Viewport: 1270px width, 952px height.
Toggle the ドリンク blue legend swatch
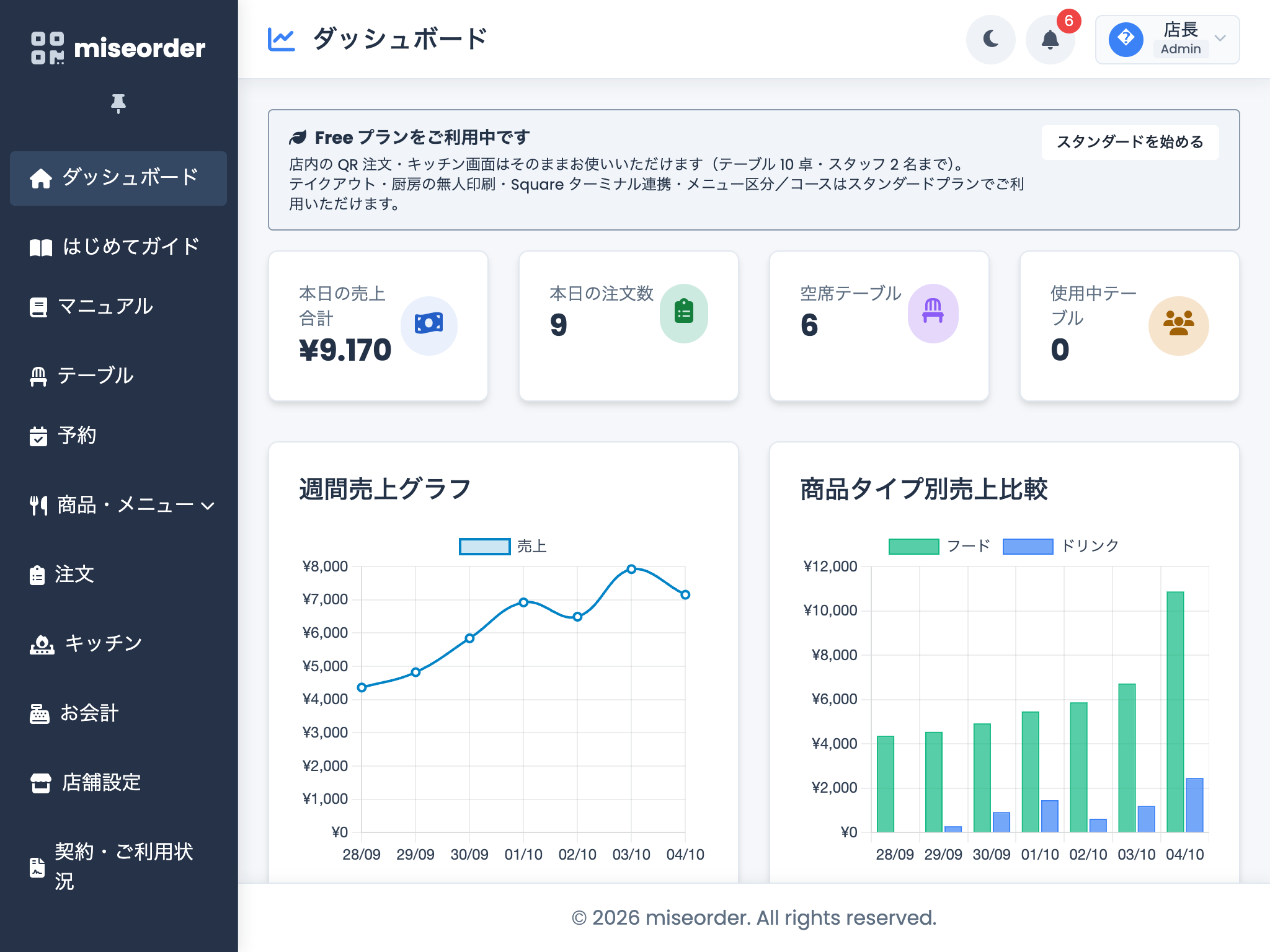click(1028, 547)
